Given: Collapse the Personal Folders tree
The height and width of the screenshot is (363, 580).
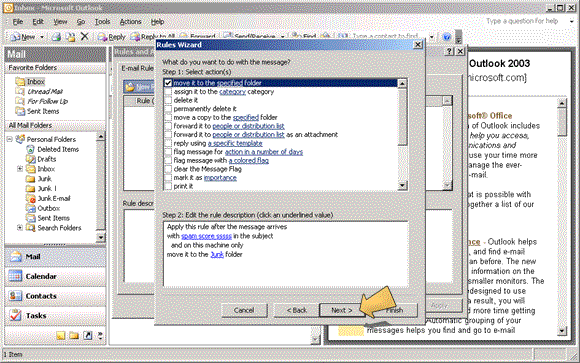Looking at the screenshot, I should pyautogui.click(x=10, y=139).
